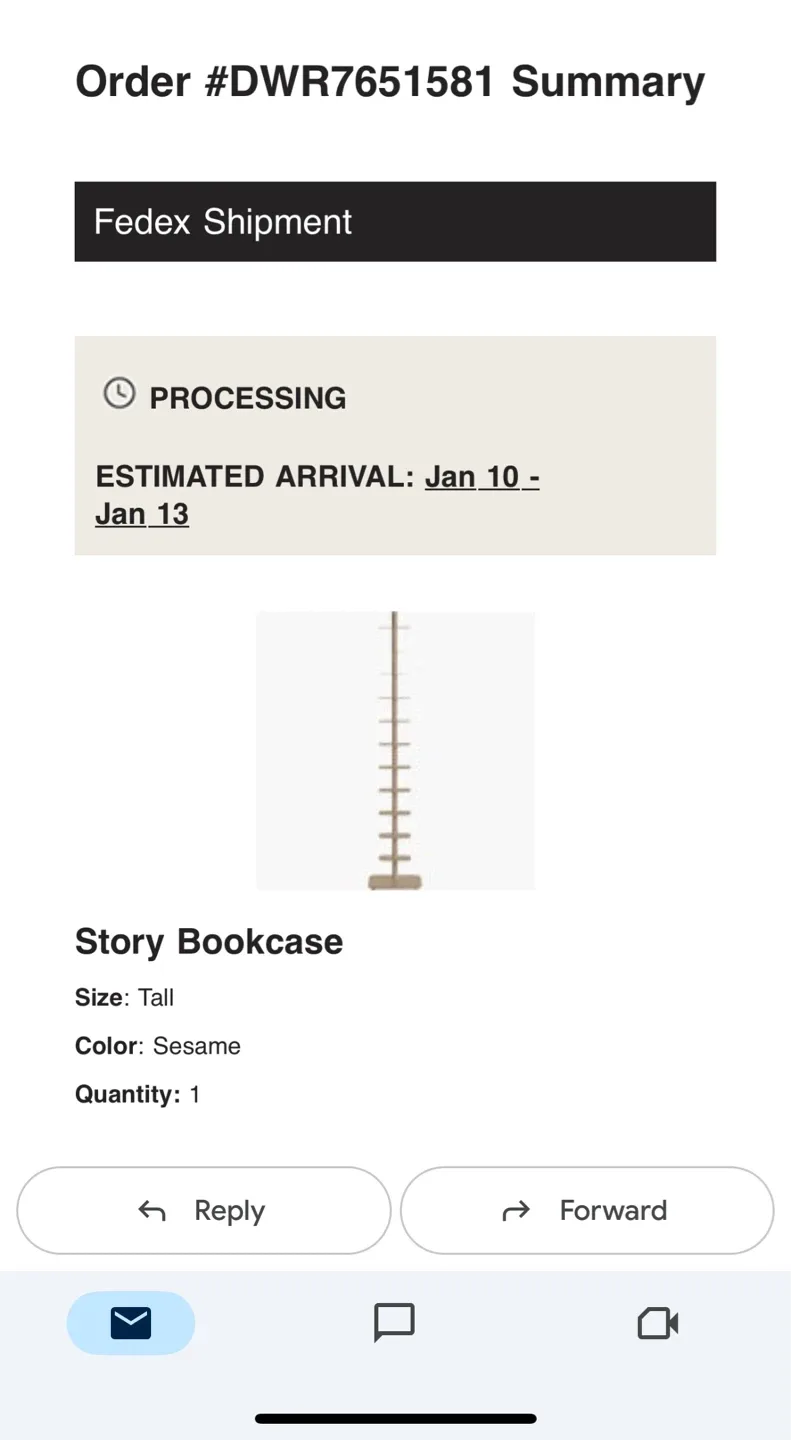791x1440 pixels.
Task: Tap the Story Bookcase product image
Action: [x=395, y=750]
